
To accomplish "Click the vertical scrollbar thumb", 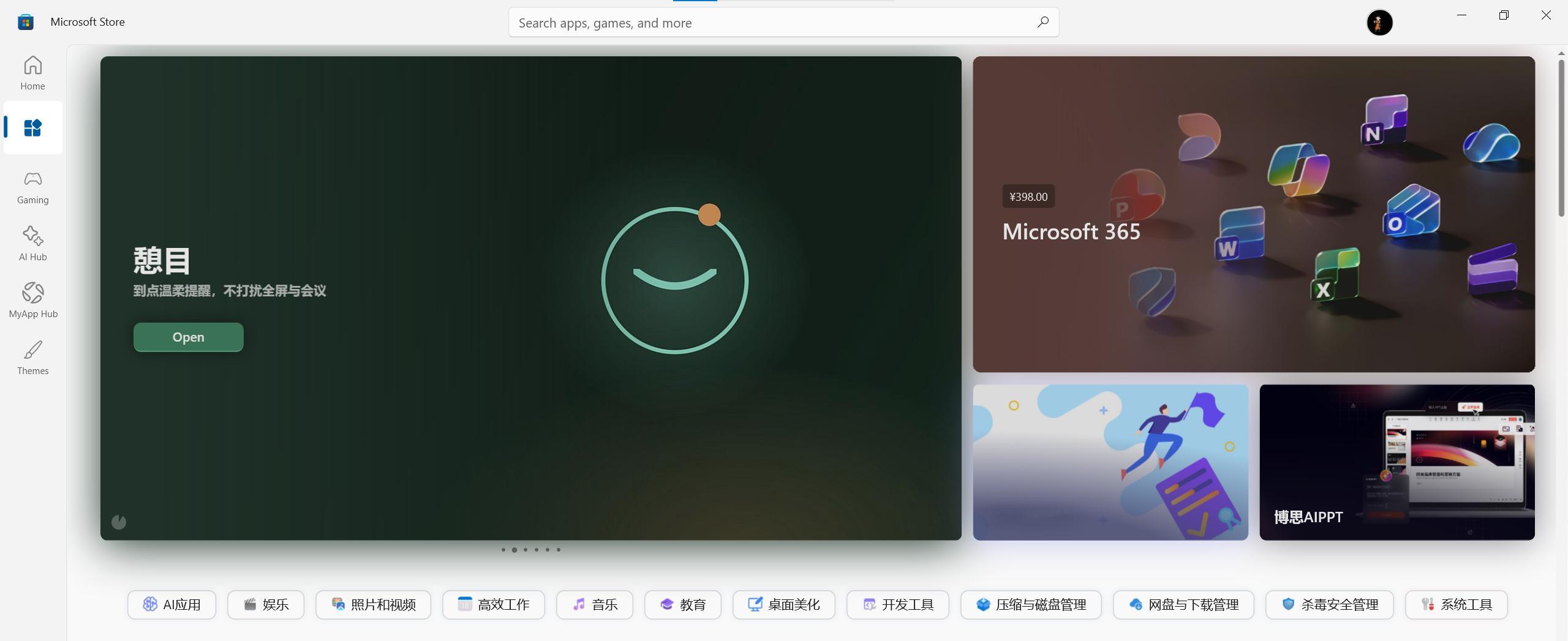I will [1561, 138].
